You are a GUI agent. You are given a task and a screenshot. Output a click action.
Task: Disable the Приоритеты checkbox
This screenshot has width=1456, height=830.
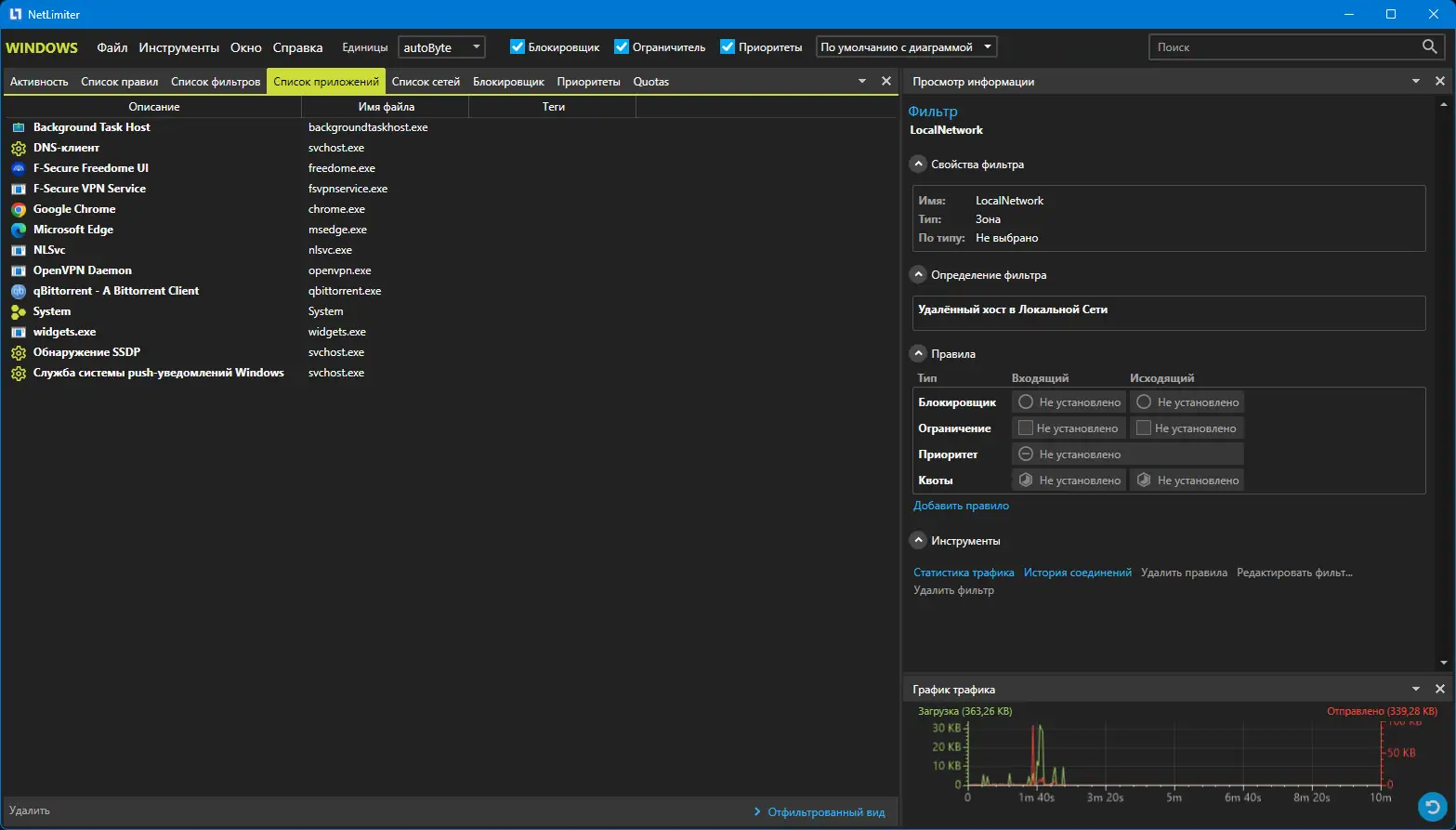pyautogui.click(x=728, y=46)
